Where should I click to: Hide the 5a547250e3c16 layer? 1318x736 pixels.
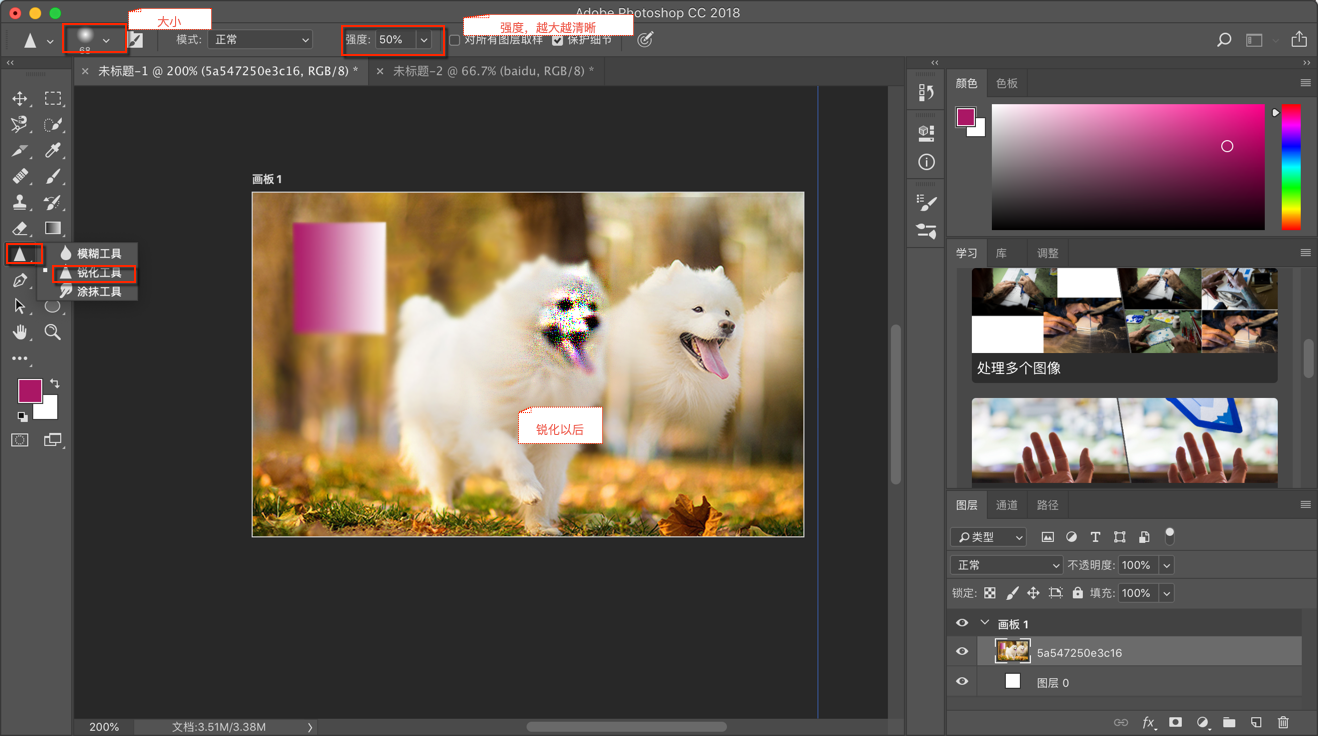pos(962,652)
